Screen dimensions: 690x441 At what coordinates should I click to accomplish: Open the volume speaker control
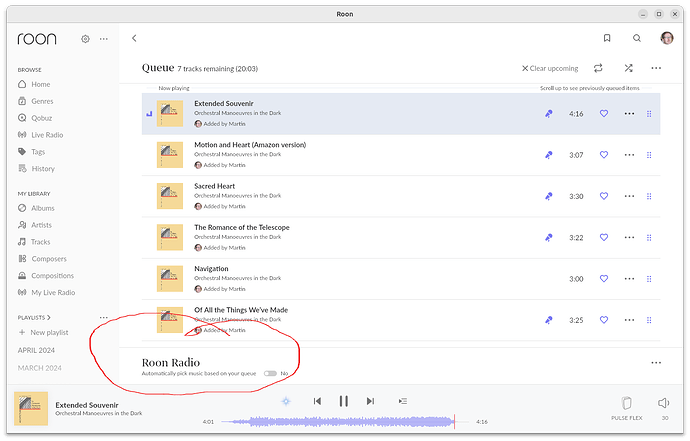pyautogui.click(x=664, y=404)
